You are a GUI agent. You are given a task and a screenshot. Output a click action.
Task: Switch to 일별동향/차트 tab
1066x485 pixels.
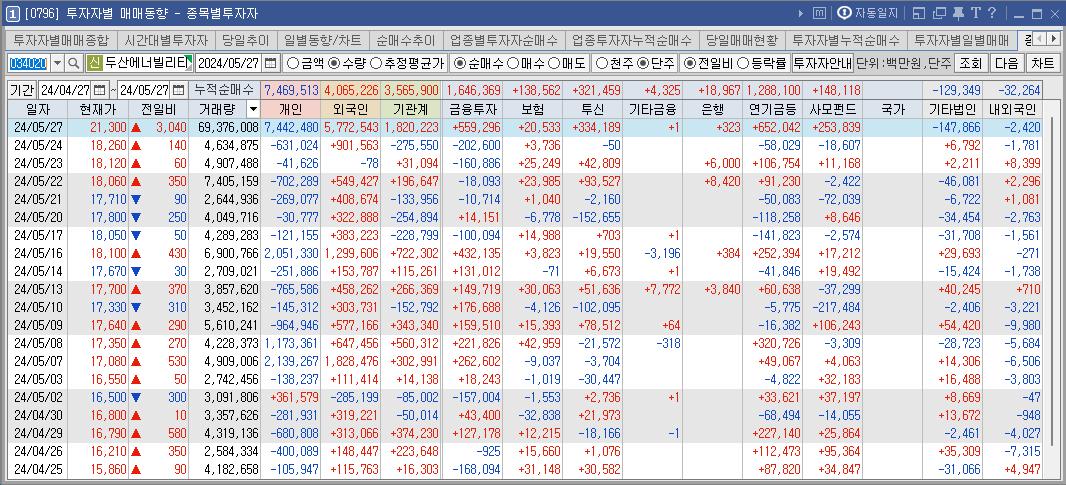coord(322,40)
